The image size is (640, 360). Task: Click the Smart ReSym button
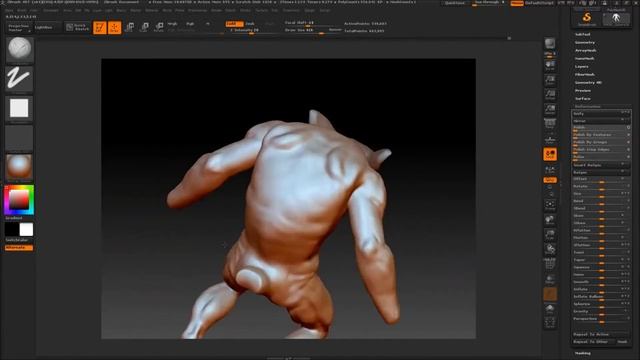point(601,165)
